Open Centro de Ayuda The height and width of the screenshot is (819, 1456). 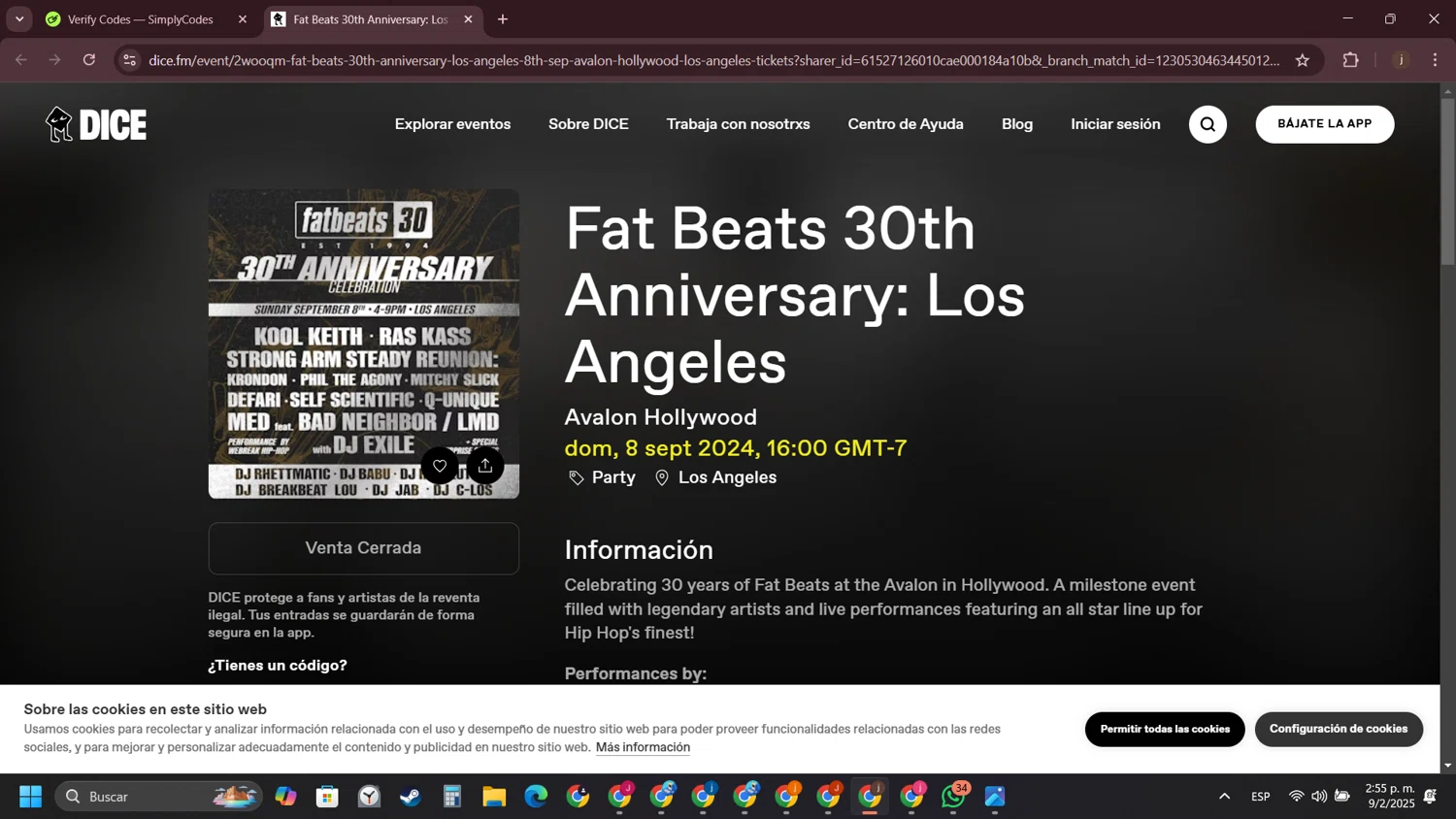pos(906,124)
